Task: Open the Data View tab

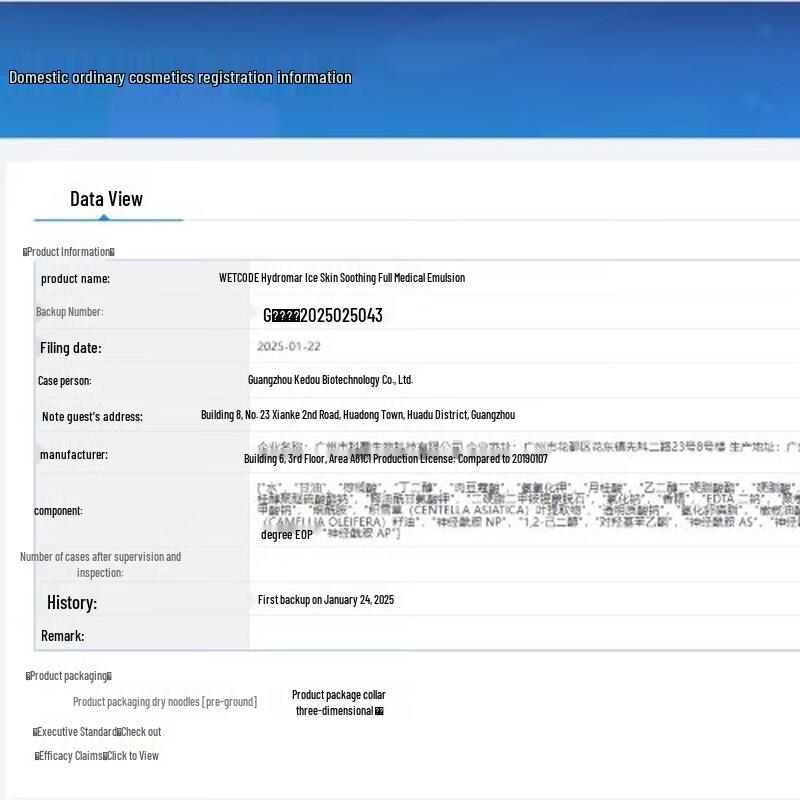Action: point(106,199)
